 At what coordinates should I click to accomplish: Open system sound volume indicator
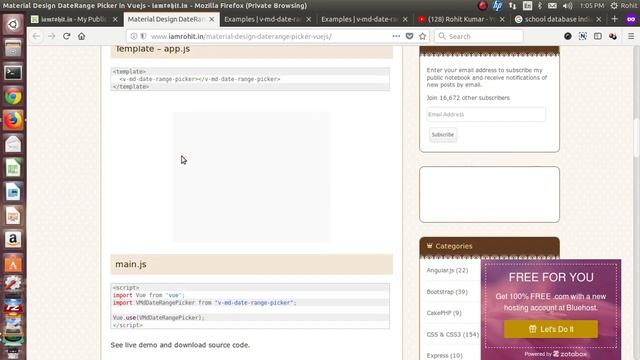[x=567, y=6]
